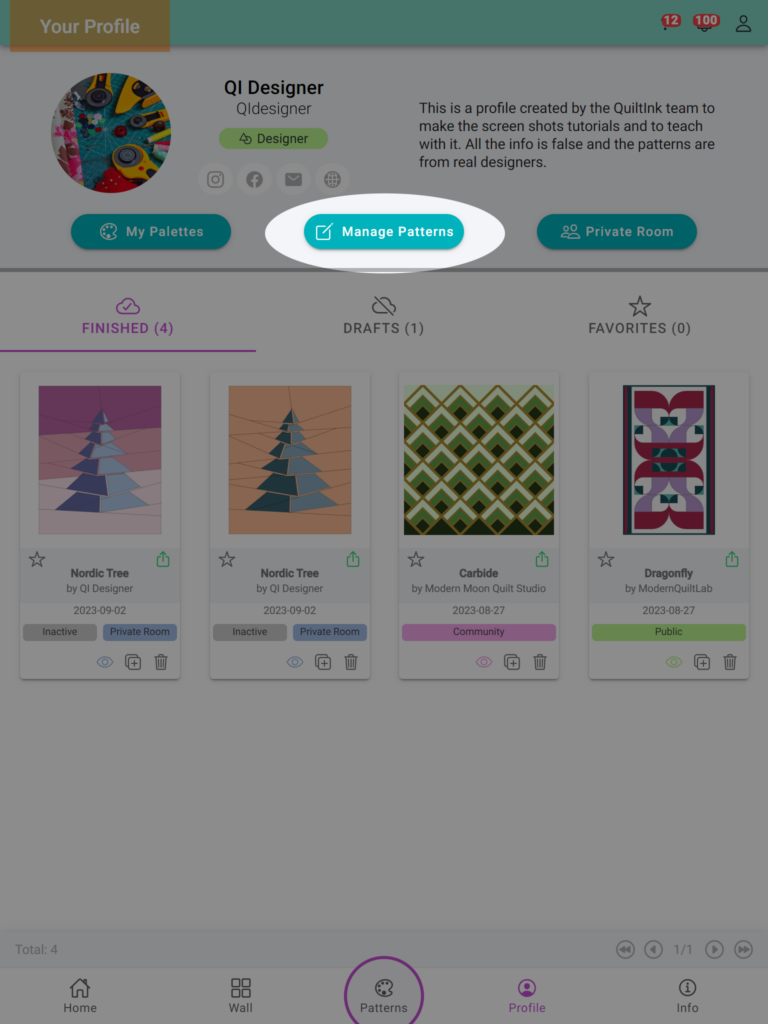Click the email envelope icon

293,180
